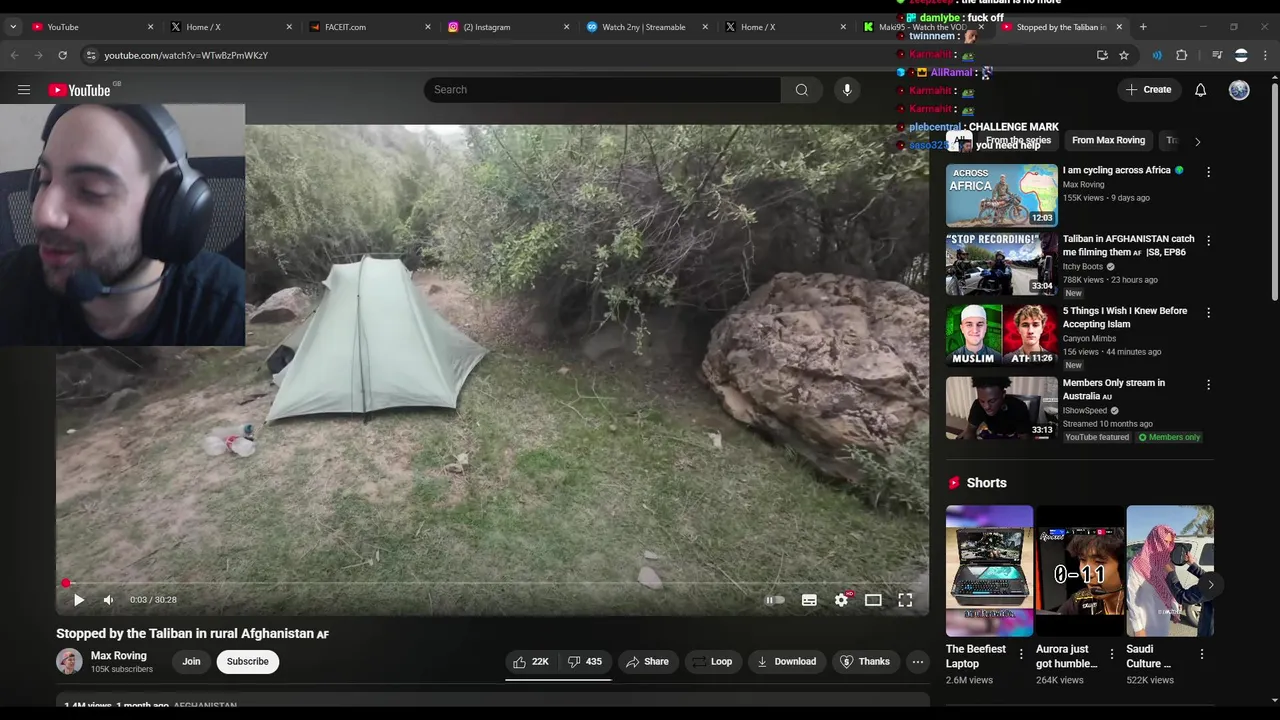Open 'I am cycling across Africa' thumbnail
The height and width of the screenshot is (720, 1280).
[x=1001, y=195]
